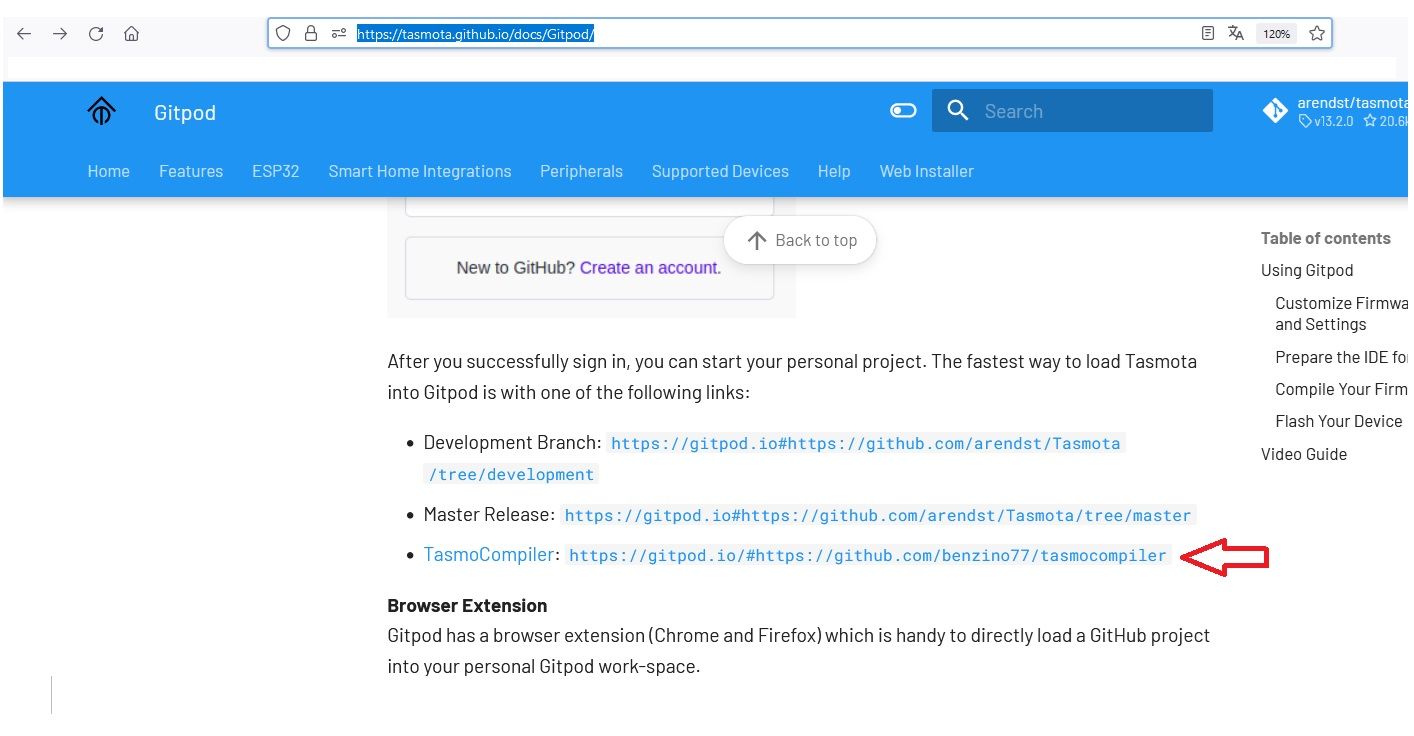
Task: Jump to Video Guide section
Action: [x=1304, y=454]
